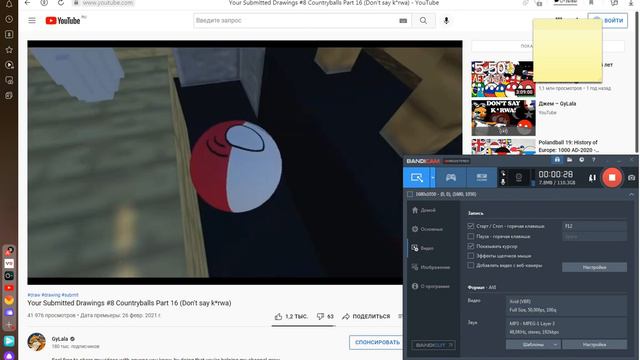640x360 pixels.
Task: Click the webcam overlay icon in Bandicam
Action: (519, 178)
